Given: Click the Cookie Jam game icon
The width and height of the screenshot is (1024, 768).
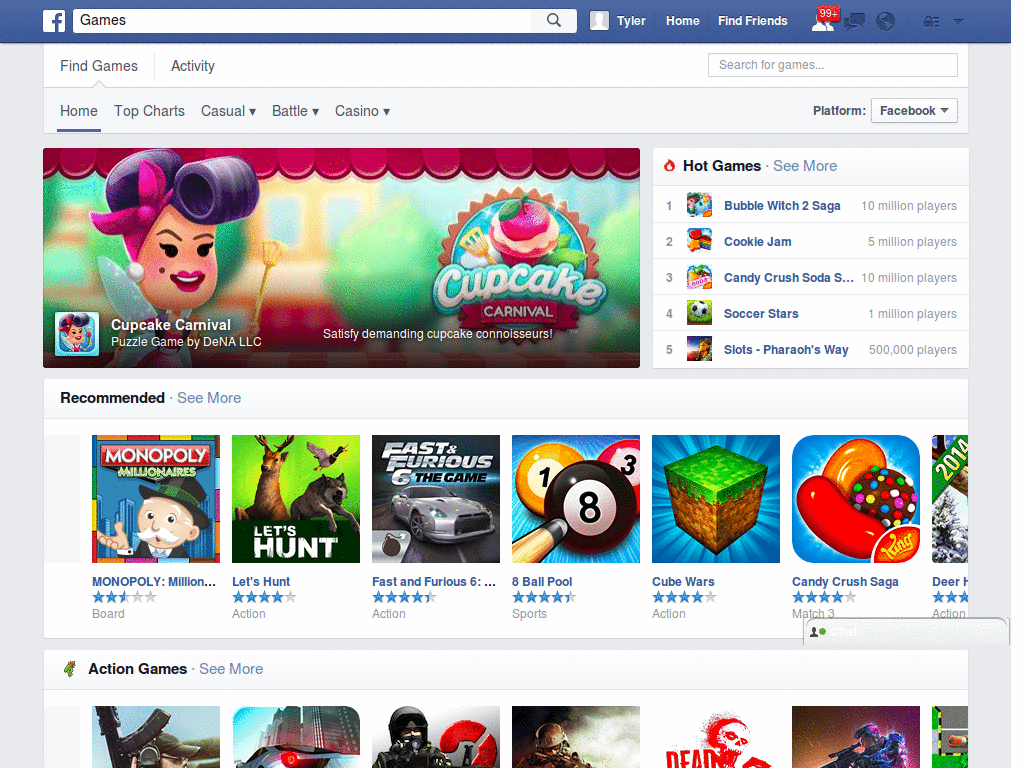Looking at the screenshot, I should (x=699, y=241).
